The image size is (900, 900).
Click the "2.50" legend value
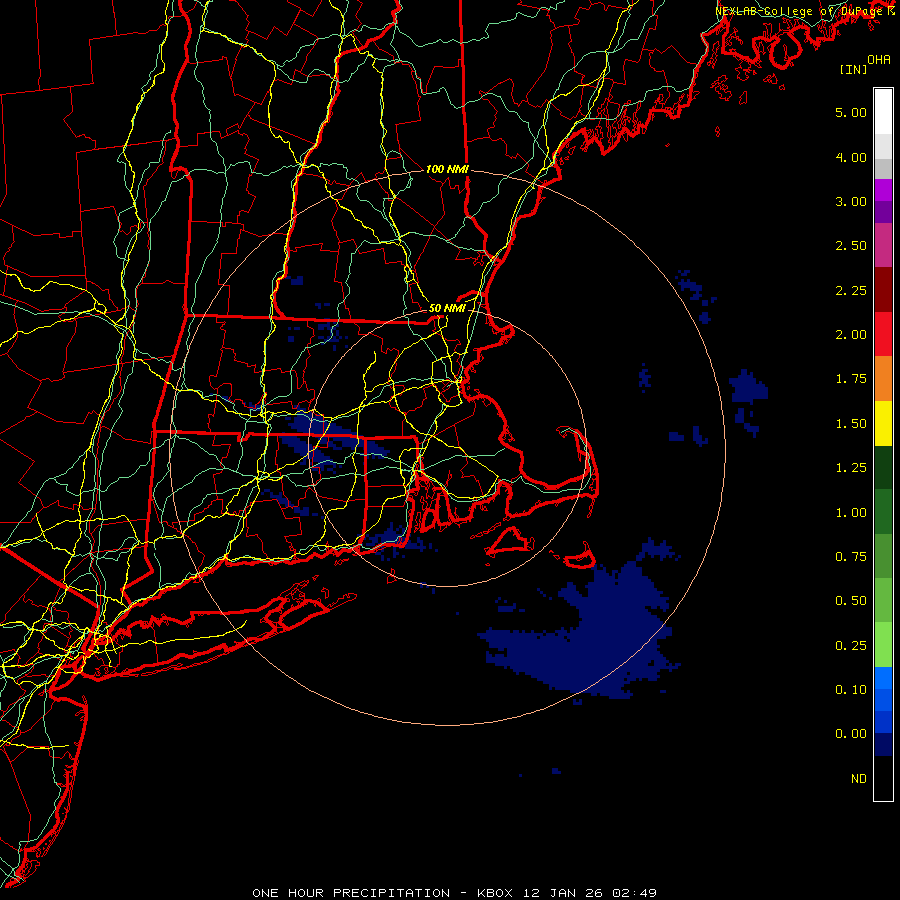pos(851,246)
